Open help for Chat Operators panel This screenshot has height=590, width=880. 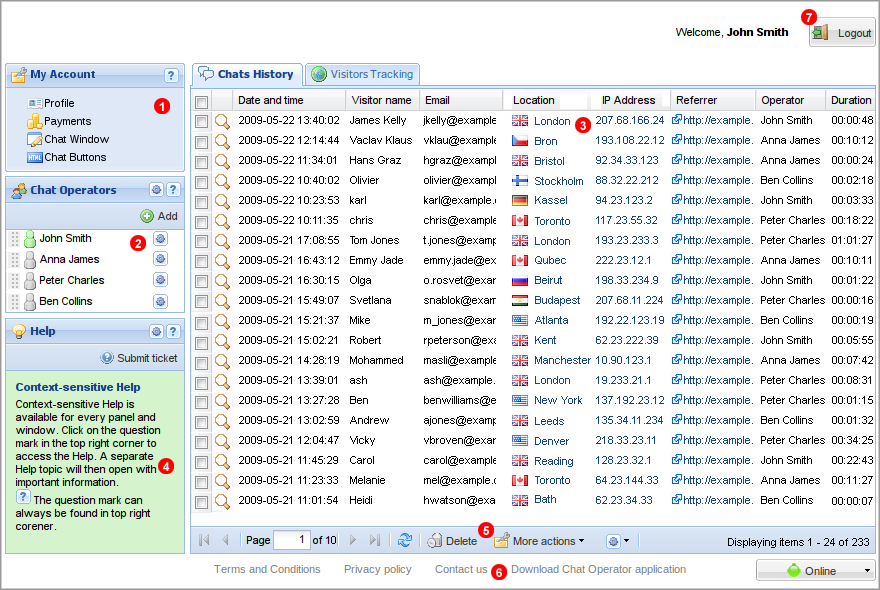(173, 190)
